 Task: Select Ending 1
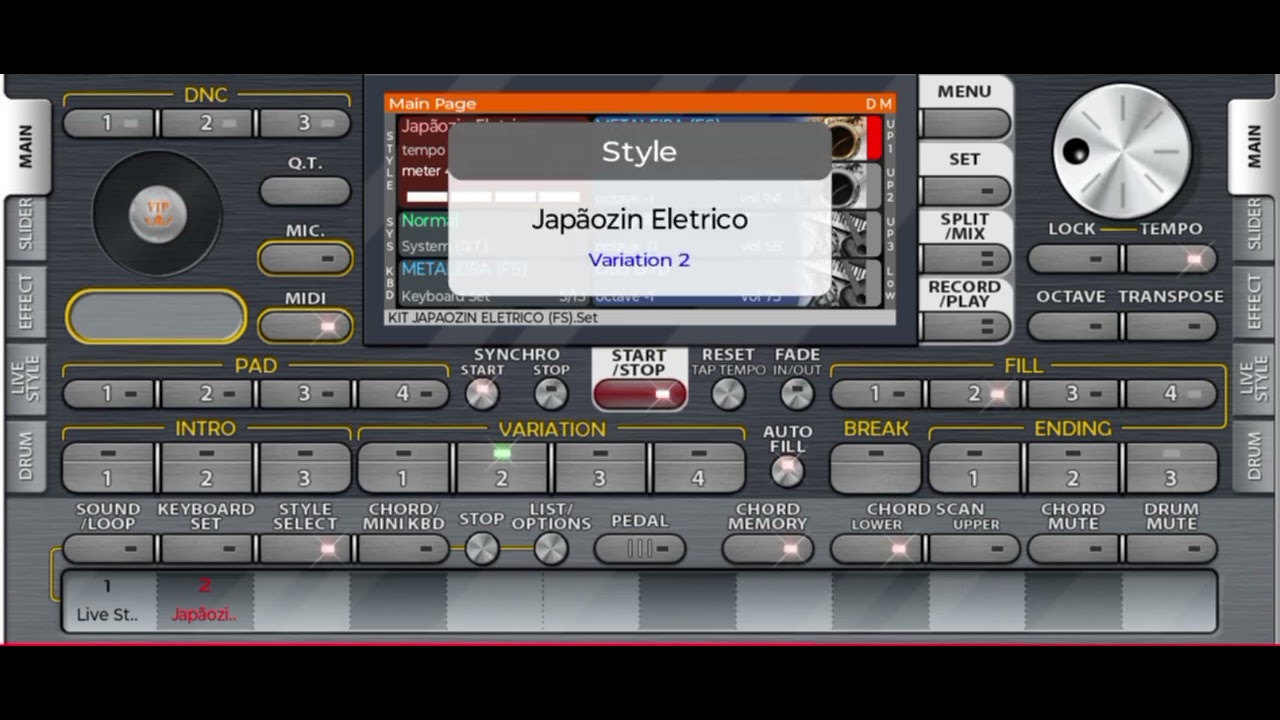(974, 468)
